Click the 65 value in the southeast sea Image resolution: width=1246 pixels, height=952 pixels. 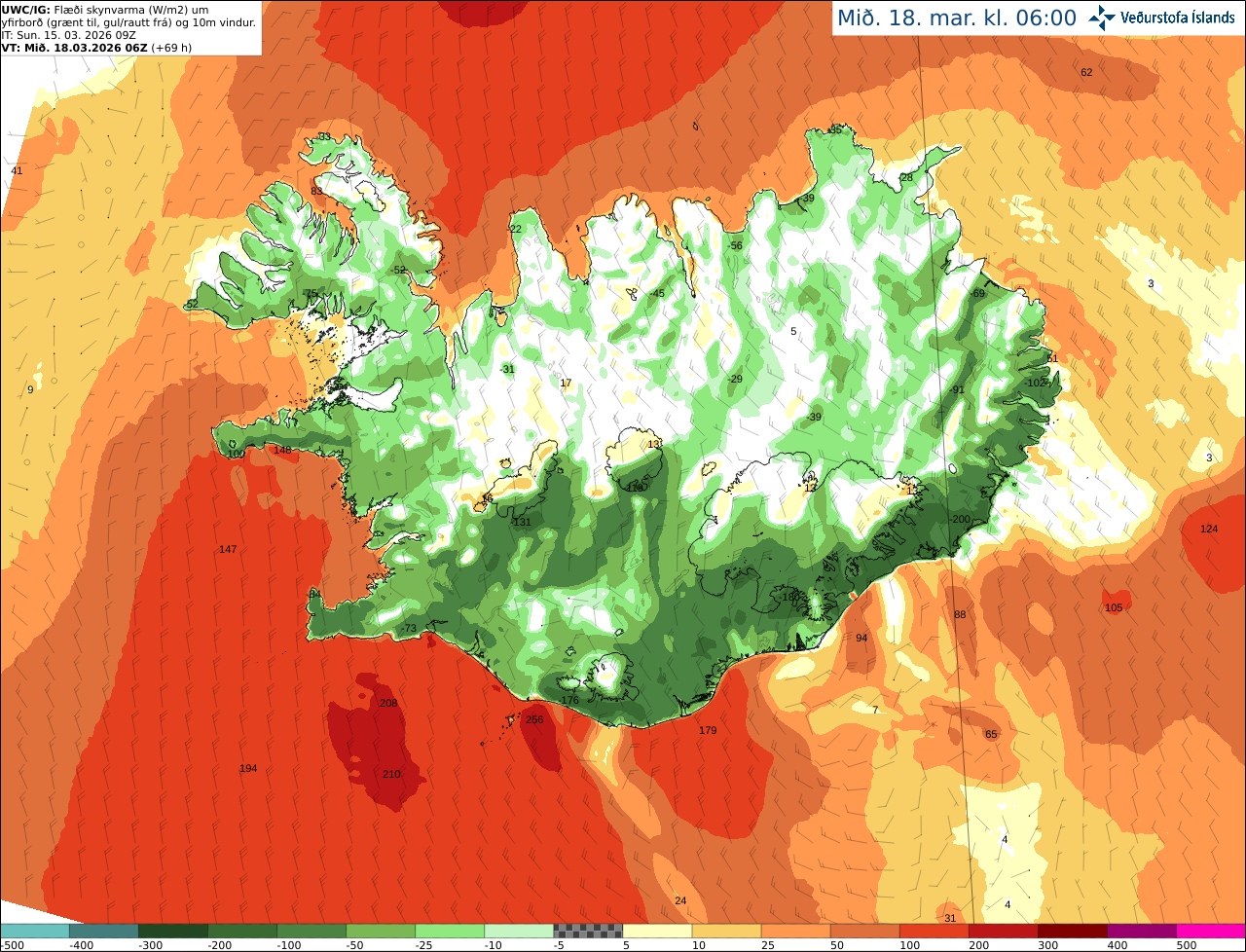[991, 734]
